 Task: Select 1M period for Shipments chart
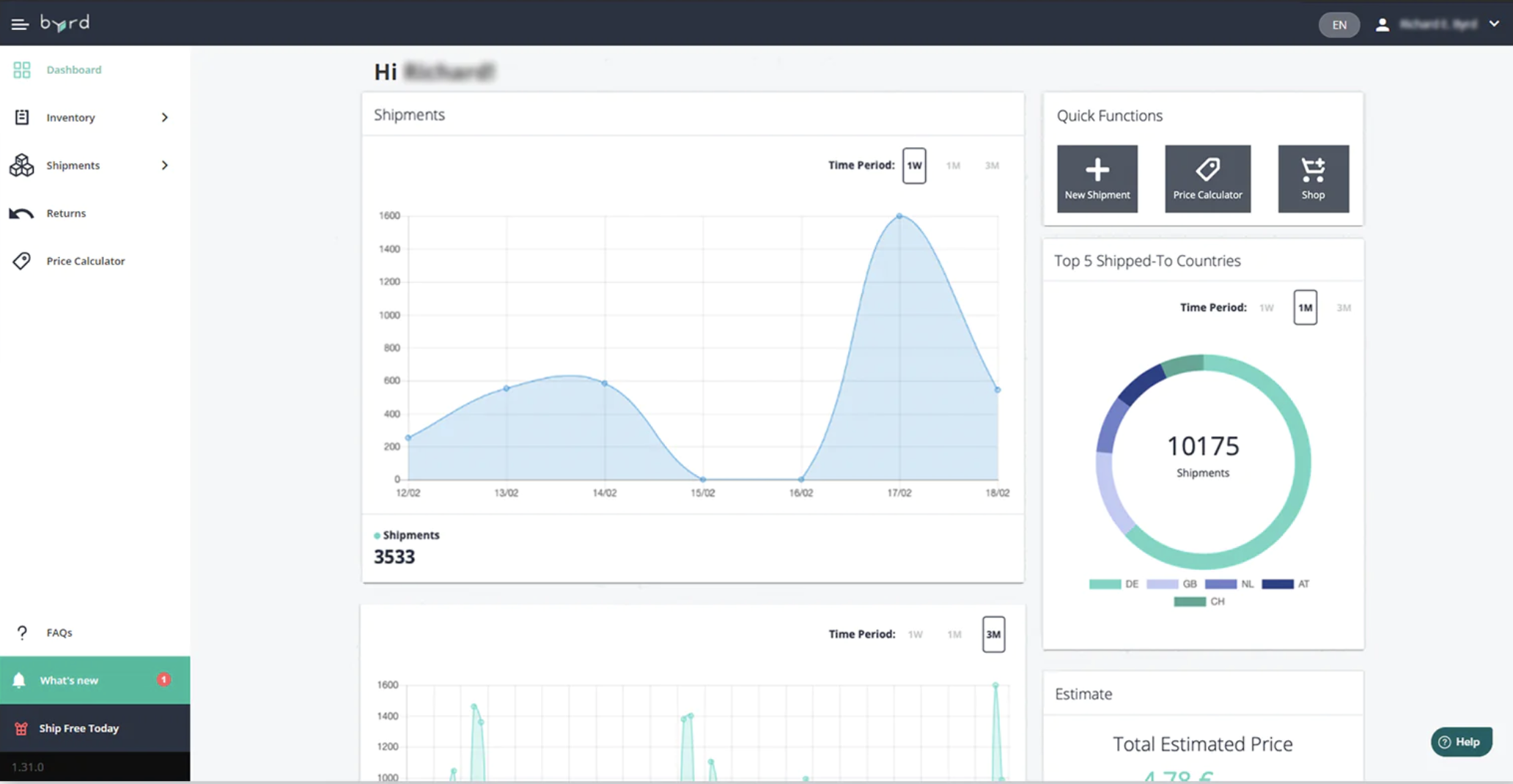click(953, 166)
